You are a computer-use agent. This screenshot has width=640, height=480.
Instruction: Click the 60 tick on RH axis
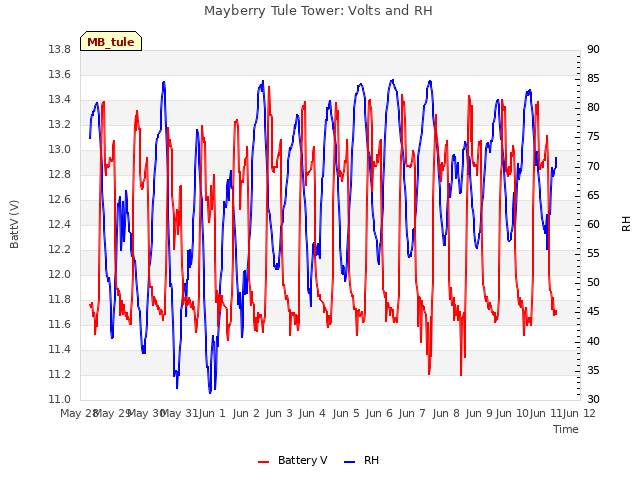coord(593,224)
